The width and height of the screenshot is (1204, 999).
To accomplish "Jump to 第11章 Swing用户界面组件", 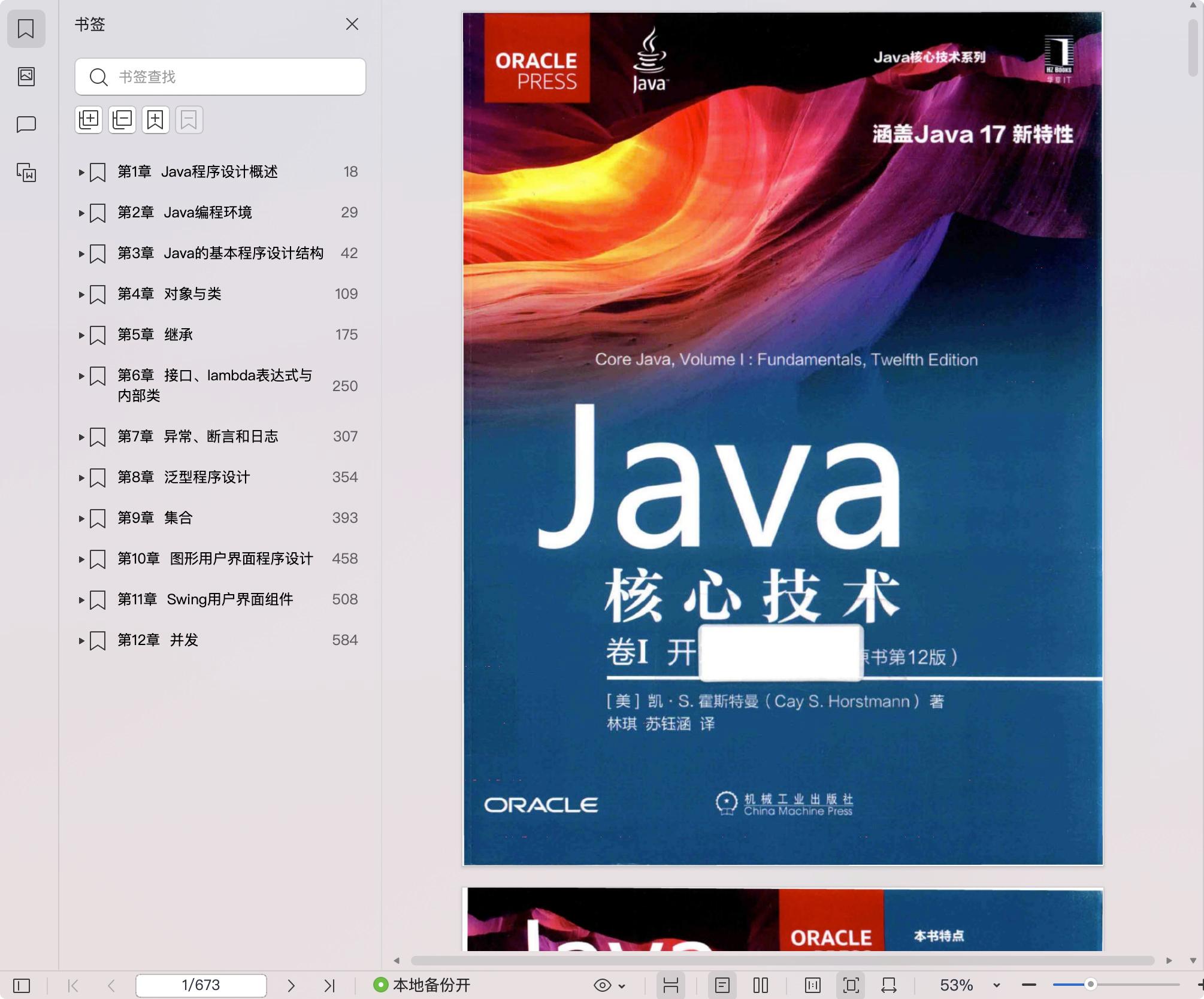I will pyautogui.click(x=205, y=600).
